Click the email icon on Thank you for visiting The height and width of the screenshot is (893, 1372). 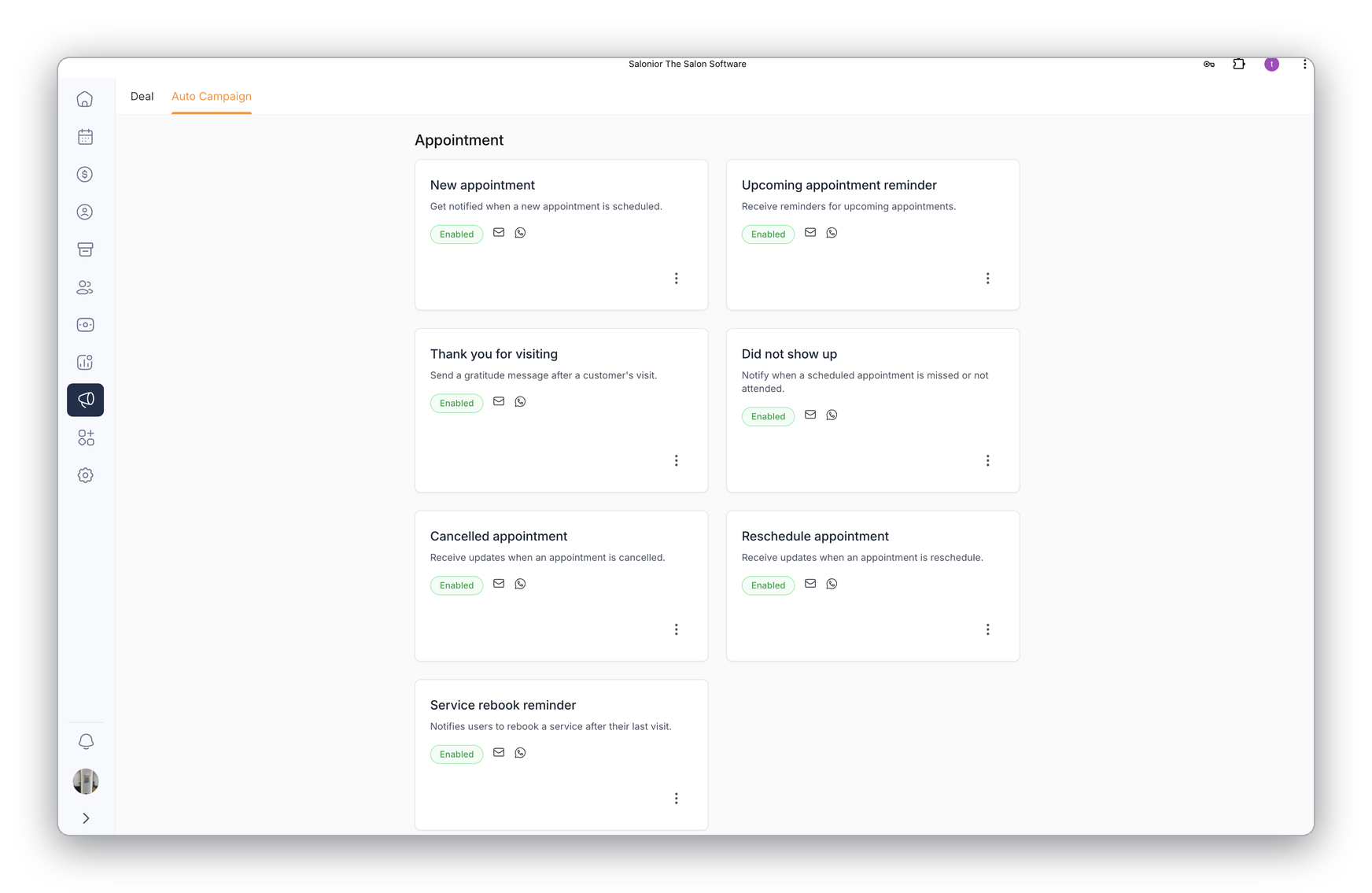499,401
